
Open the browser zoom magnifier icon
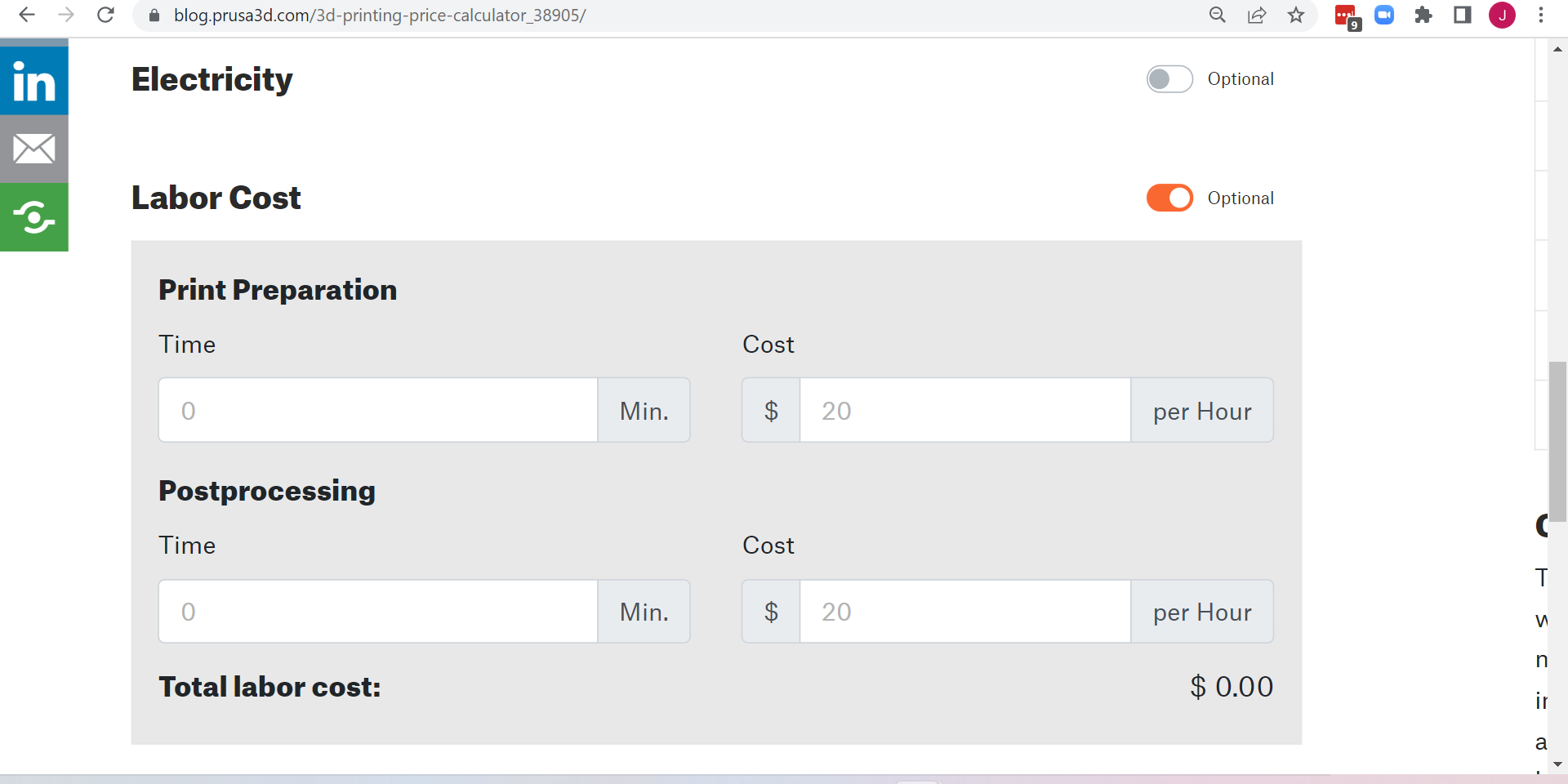click(x=1218, y=15)
